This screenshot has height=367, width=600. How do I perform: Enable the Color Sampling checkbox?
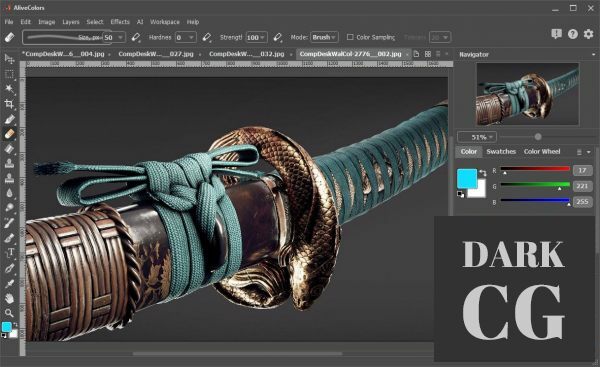(x=350, y=37)
